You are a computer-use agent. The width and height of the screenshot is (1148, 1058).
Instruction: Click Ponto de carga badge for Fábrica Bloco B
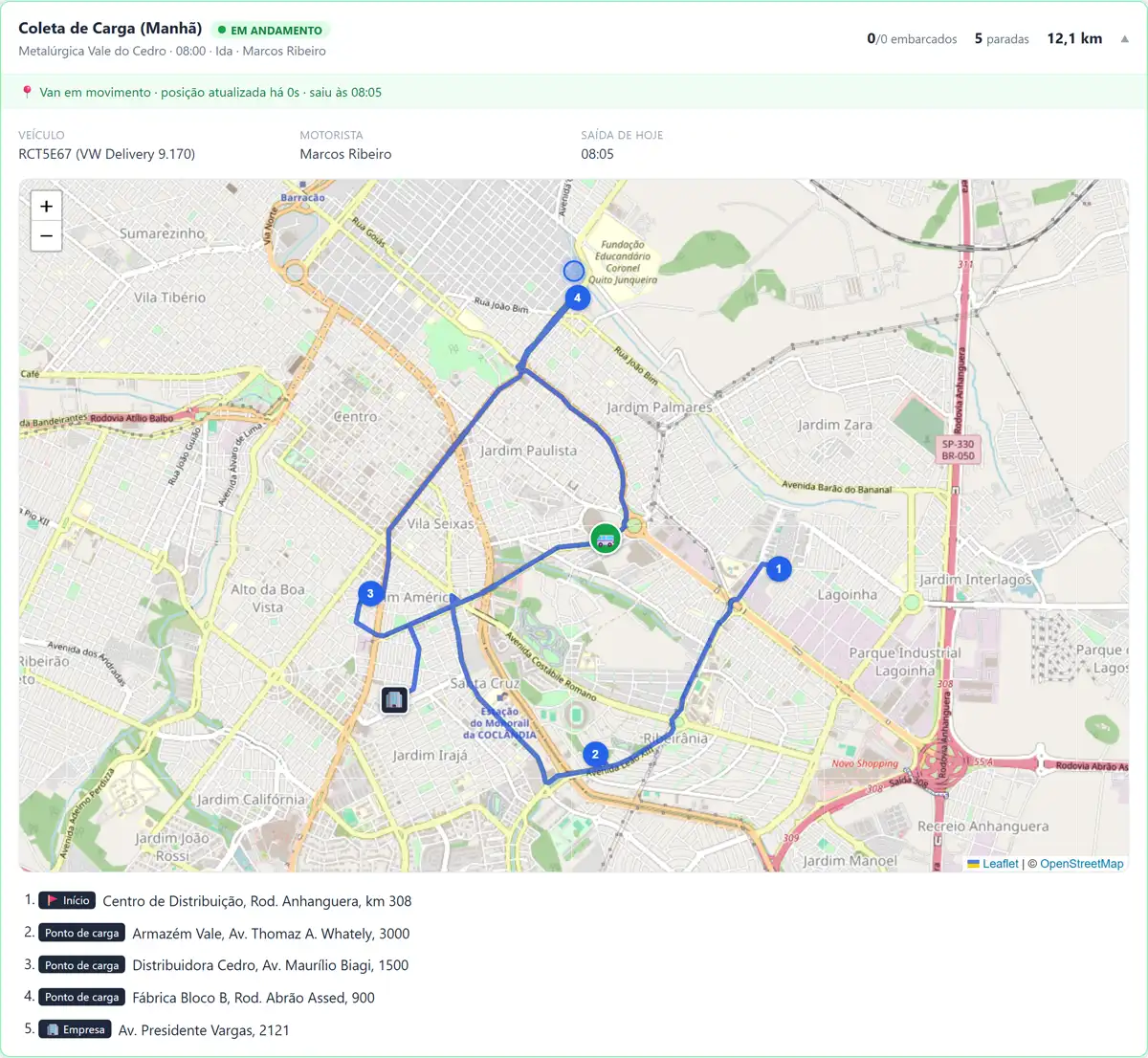pos(81,997)
